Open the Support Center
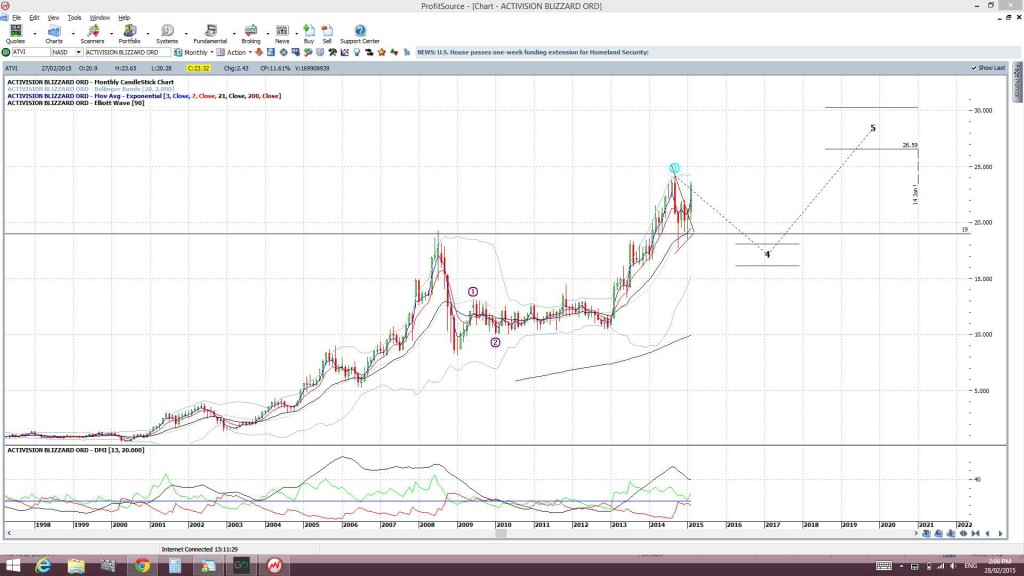The height and width of the screenshot is (576, 1024). point(360,34)
